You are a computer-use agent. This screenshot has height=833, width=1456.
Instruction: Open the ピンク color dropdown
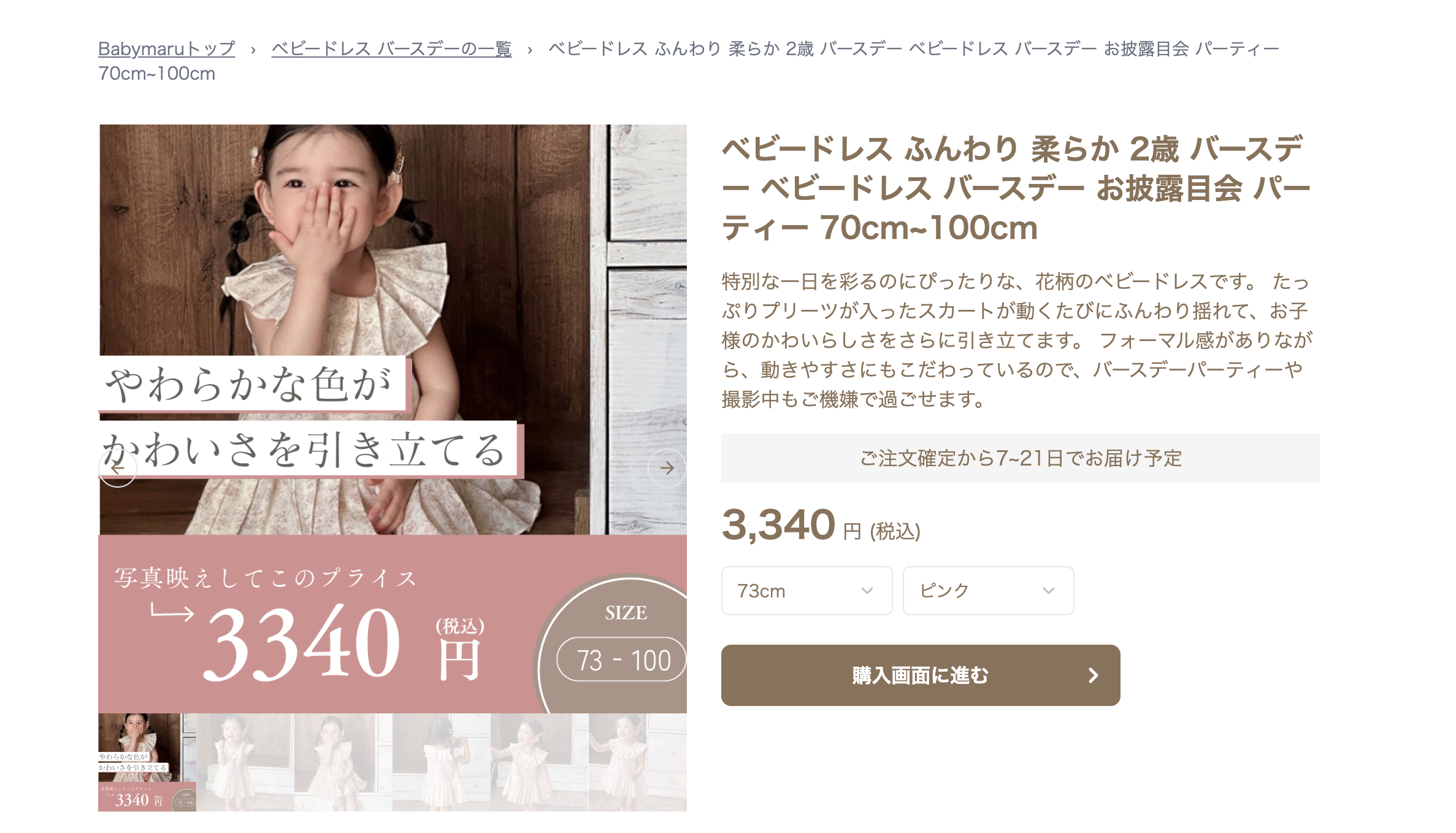[x=988, y=591]
